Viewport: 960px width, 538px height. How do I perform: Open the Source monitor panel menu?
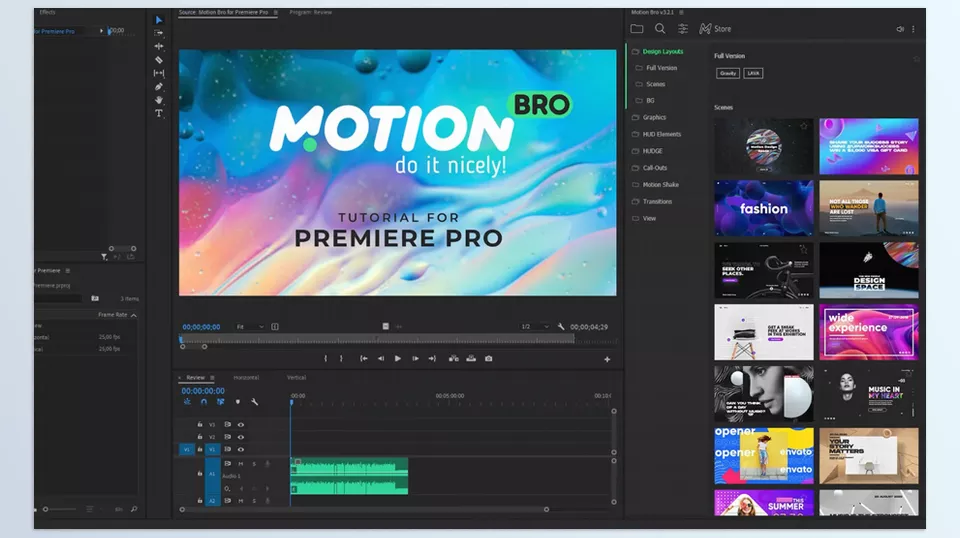click(276, 12)
